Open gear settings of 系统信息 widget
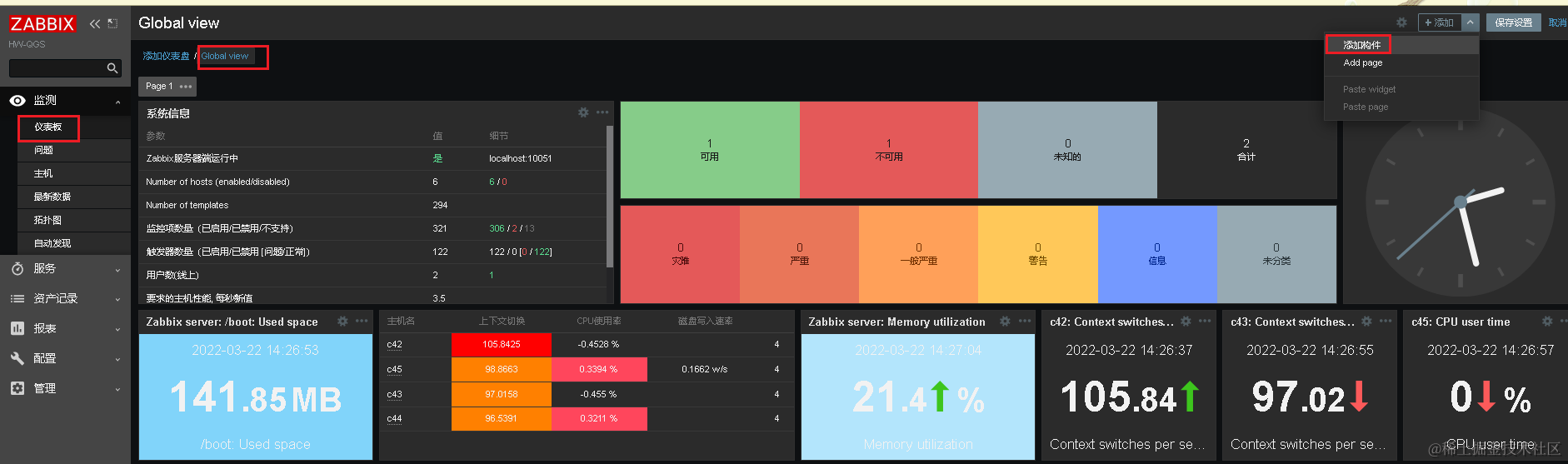 pos(583,112)
